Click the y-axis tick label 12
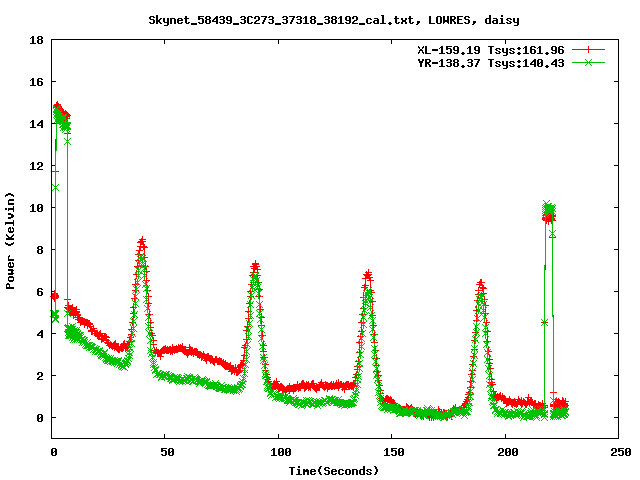 36,166
